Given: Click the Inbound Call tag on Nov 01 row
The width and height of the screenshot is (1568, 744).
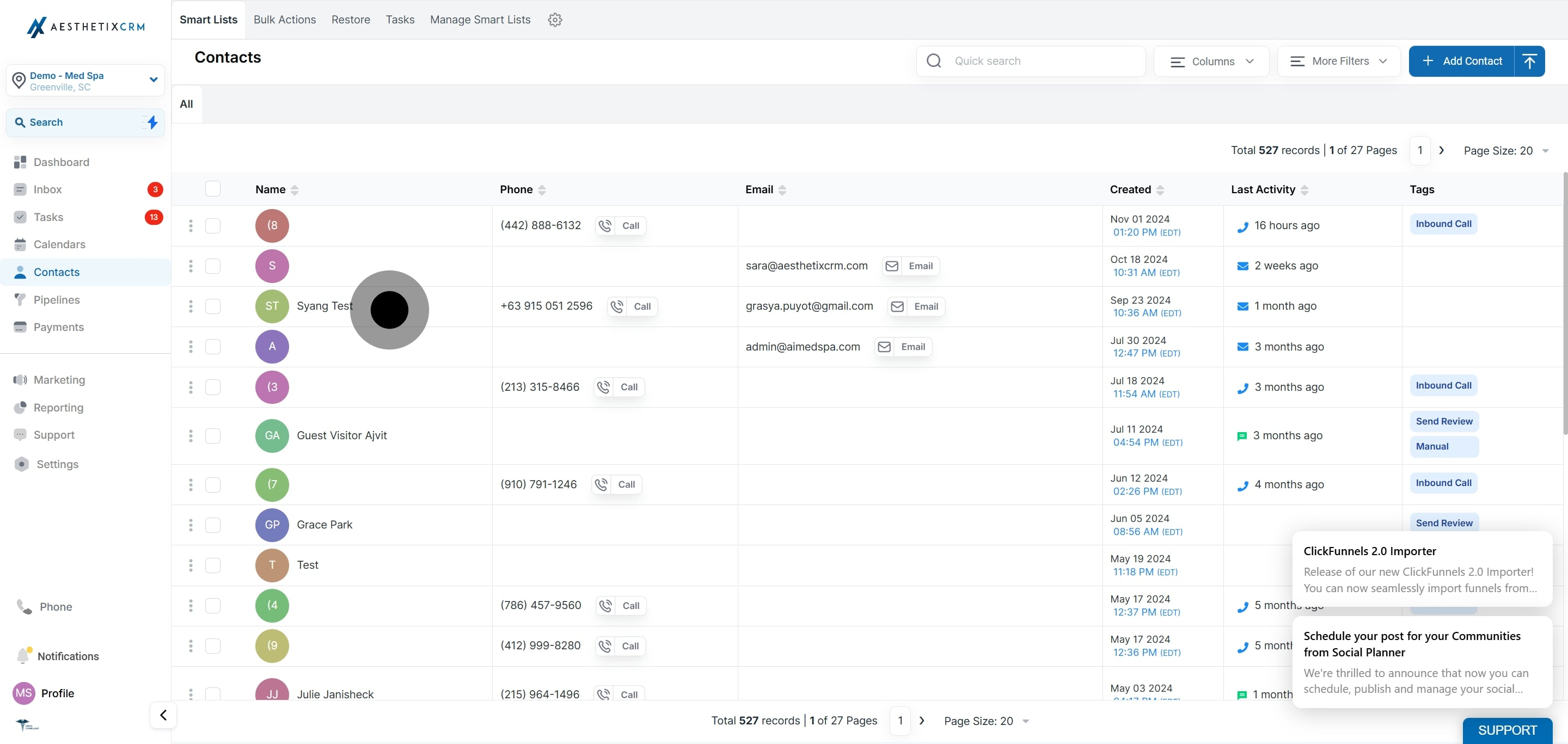Looking at the screenshot, I should [1443, 224].
